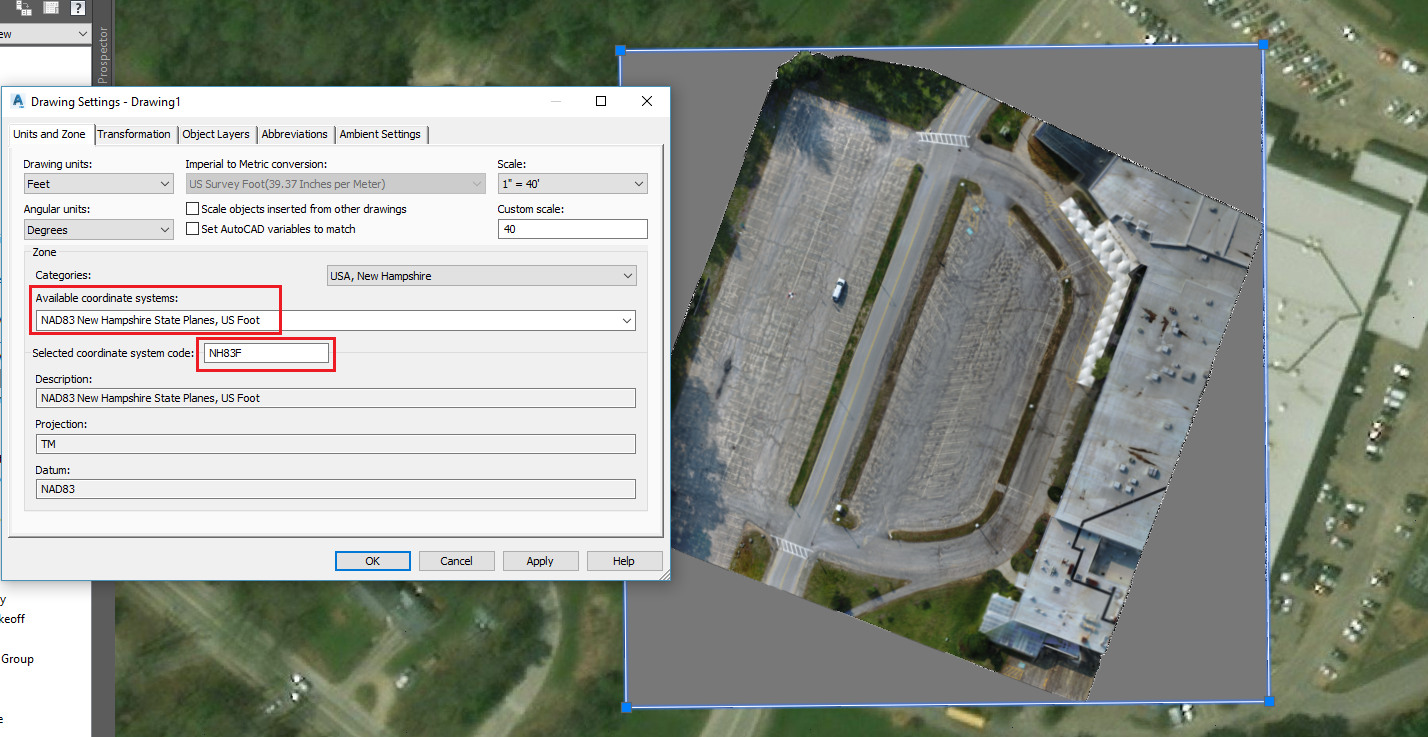Screen dimensions: 1428x737
Task: Open the Categories dropdown USA, New Hampshire
Action: [482, 275]
